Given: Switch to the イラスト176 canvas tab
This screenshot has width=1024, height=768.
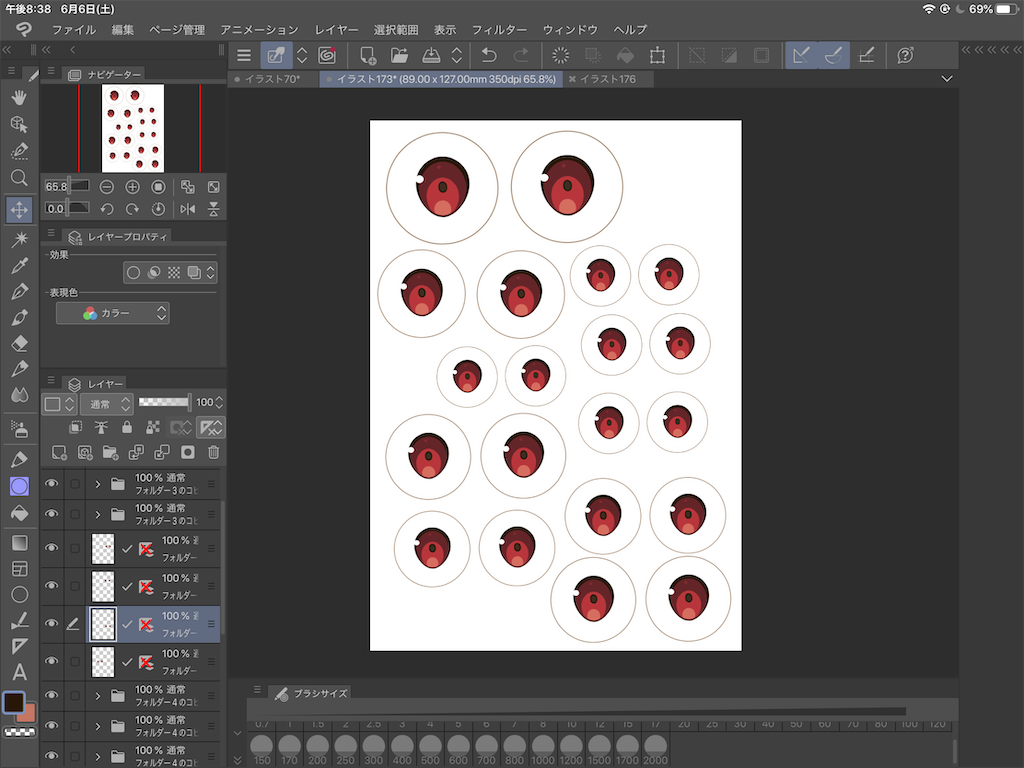Looking at the screenshot, I should click(608, 79).
